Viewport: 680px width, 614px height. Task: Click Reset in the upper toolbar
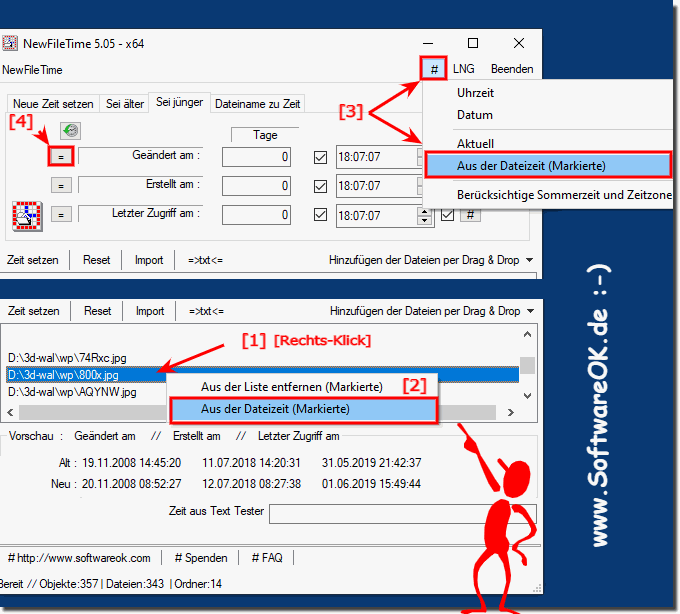(x=96, y=260)
